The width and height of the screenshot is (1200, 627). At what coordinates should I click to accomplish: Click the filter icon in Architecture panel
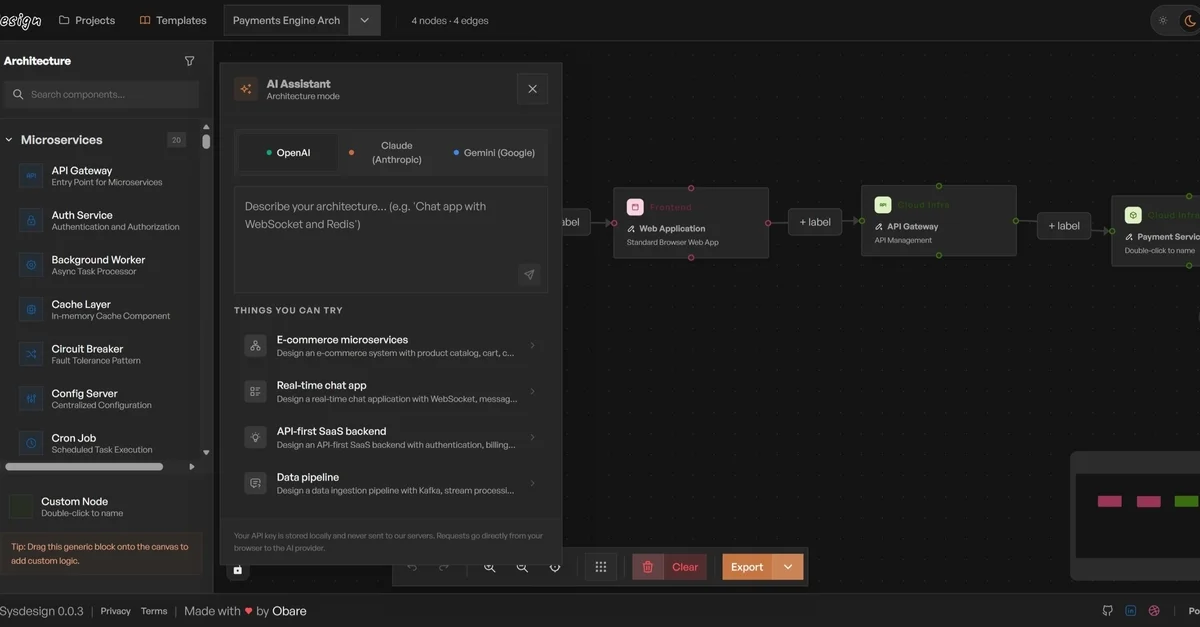[x=190, y=61]
